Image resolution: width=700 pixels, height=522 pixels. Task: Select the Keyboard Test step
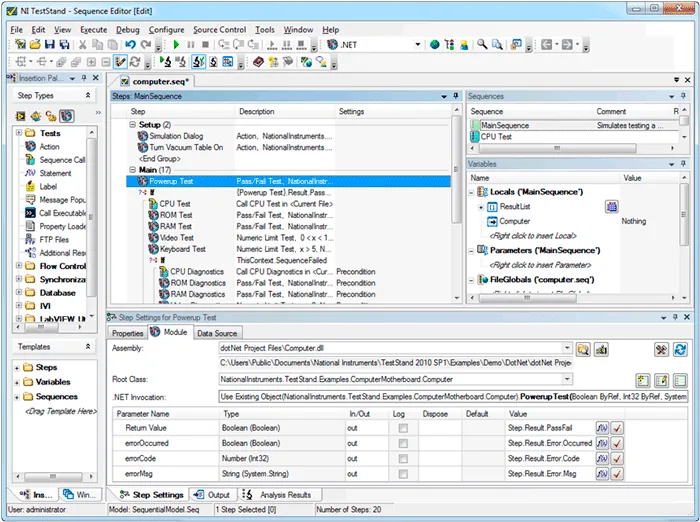click(183, 249)
